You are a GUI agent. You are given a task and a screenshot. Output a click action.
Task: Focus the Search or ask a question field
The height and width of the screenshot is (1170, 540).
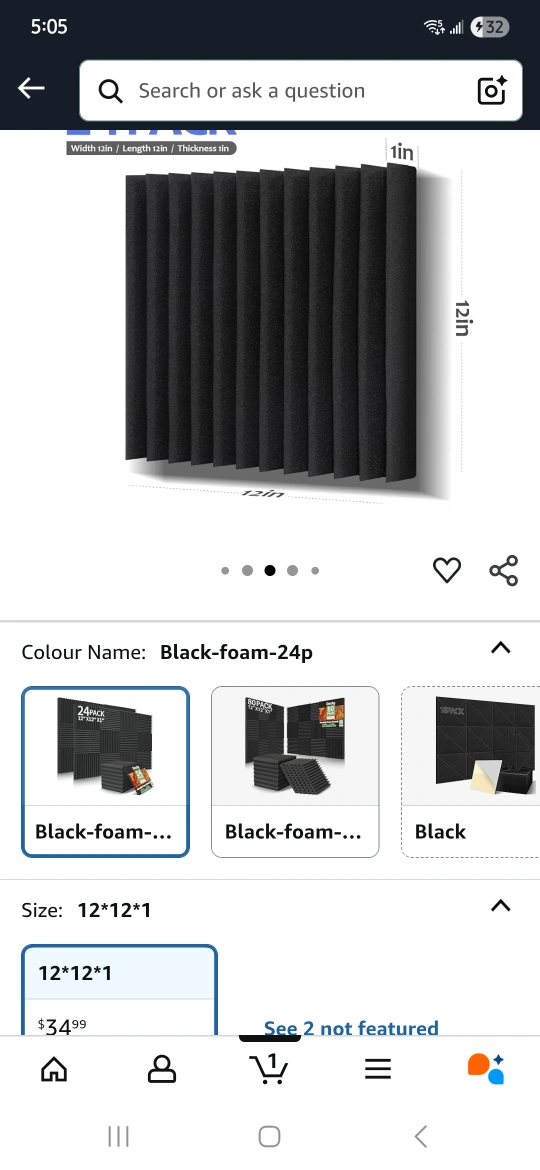click(301, 90)
